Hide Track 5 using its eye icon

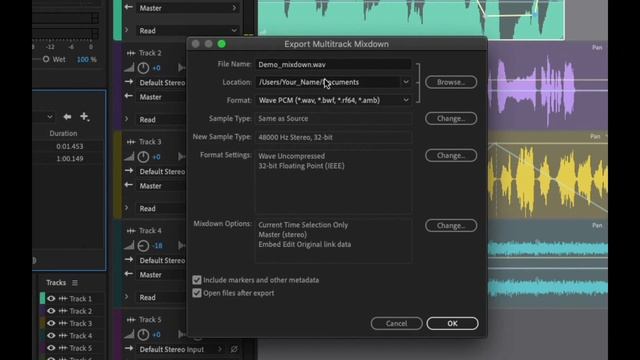(51, 348)
